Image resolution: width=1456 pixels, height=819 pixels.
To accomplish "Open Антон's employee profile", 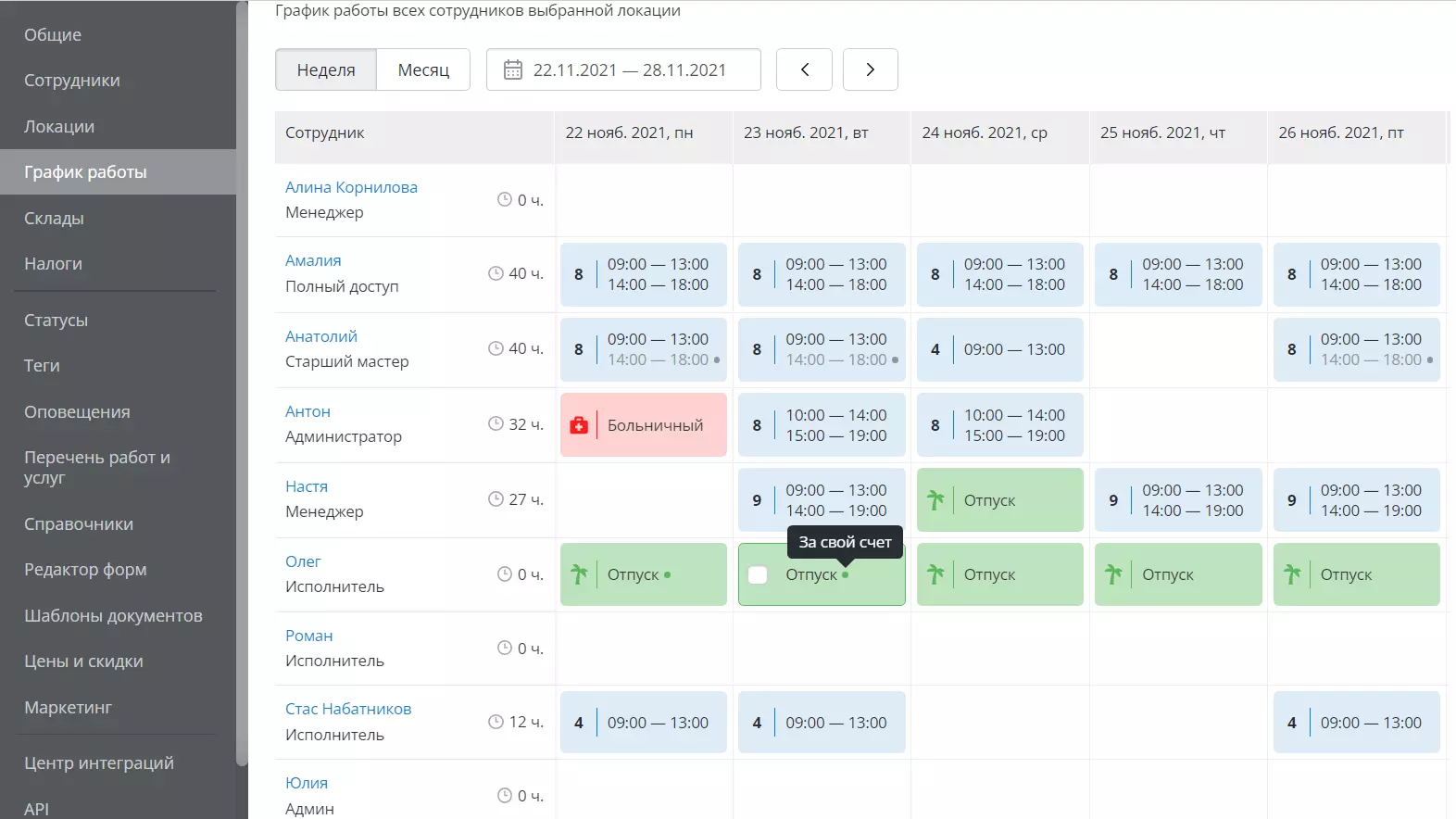I will [x=308, y=411].
